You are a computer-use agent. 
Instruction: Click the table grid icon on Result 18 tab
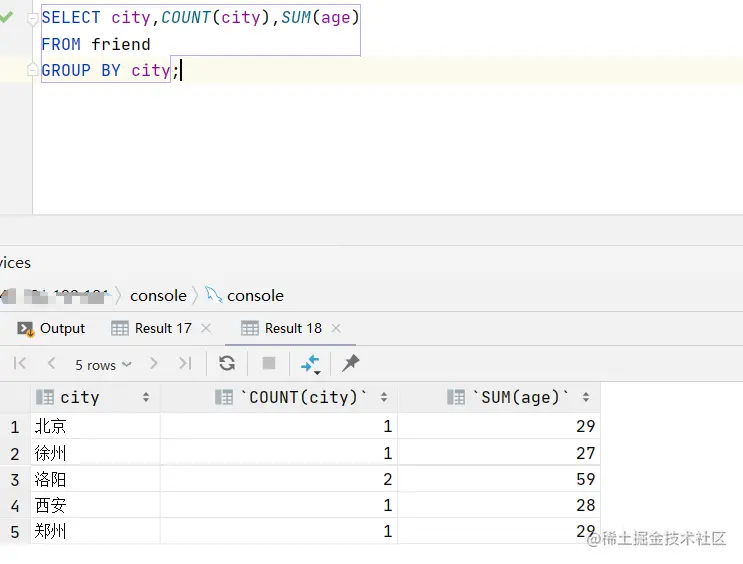tap(250, 328)
